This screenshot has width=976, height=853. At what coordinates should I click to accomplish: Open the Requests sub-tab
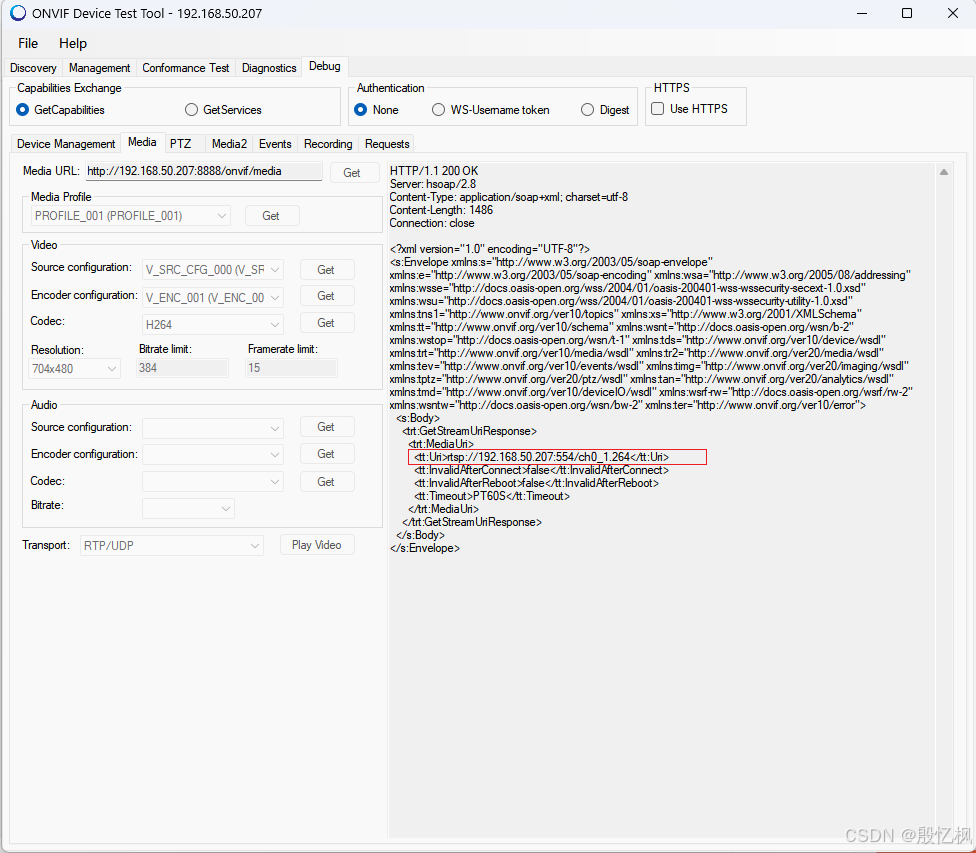[387, 144]
